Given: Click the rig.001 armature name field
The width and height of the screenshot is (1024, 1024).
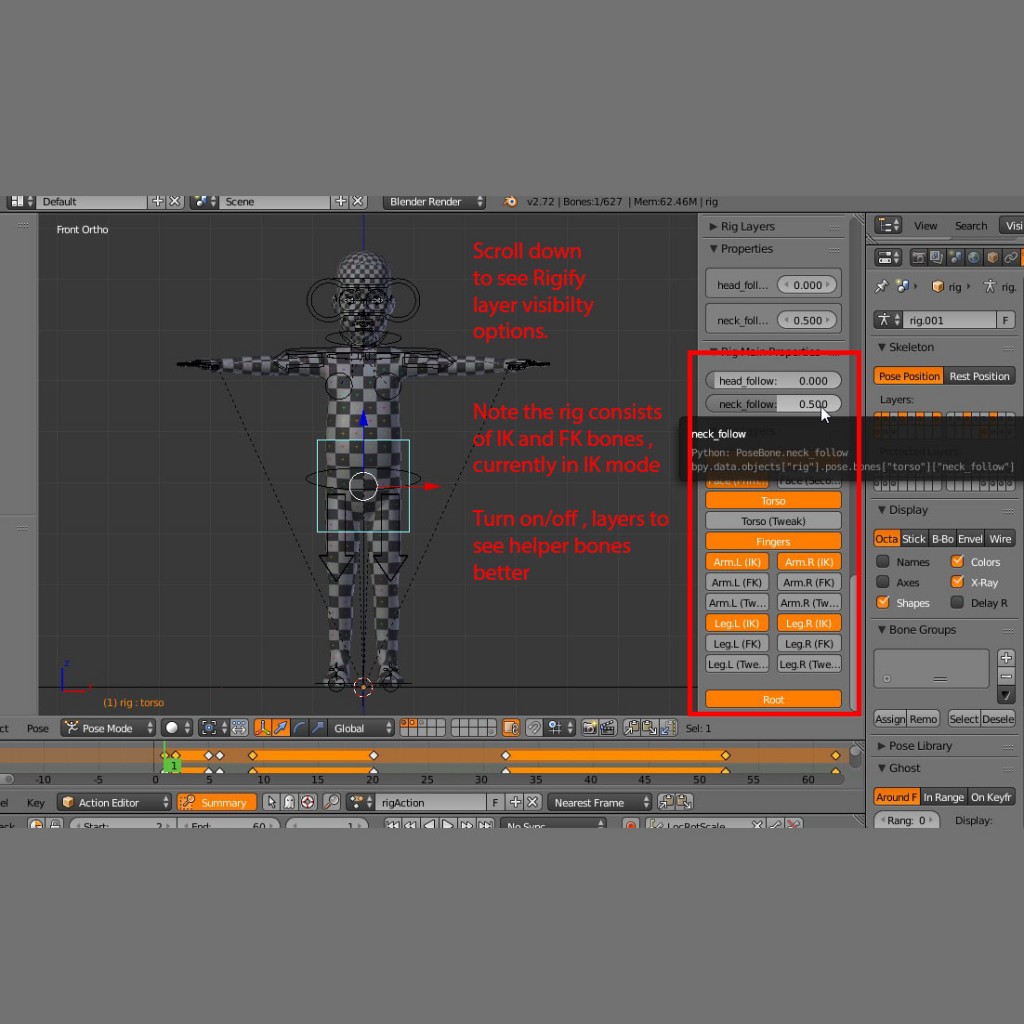Looking at the screenshot, I should point(950,321).
